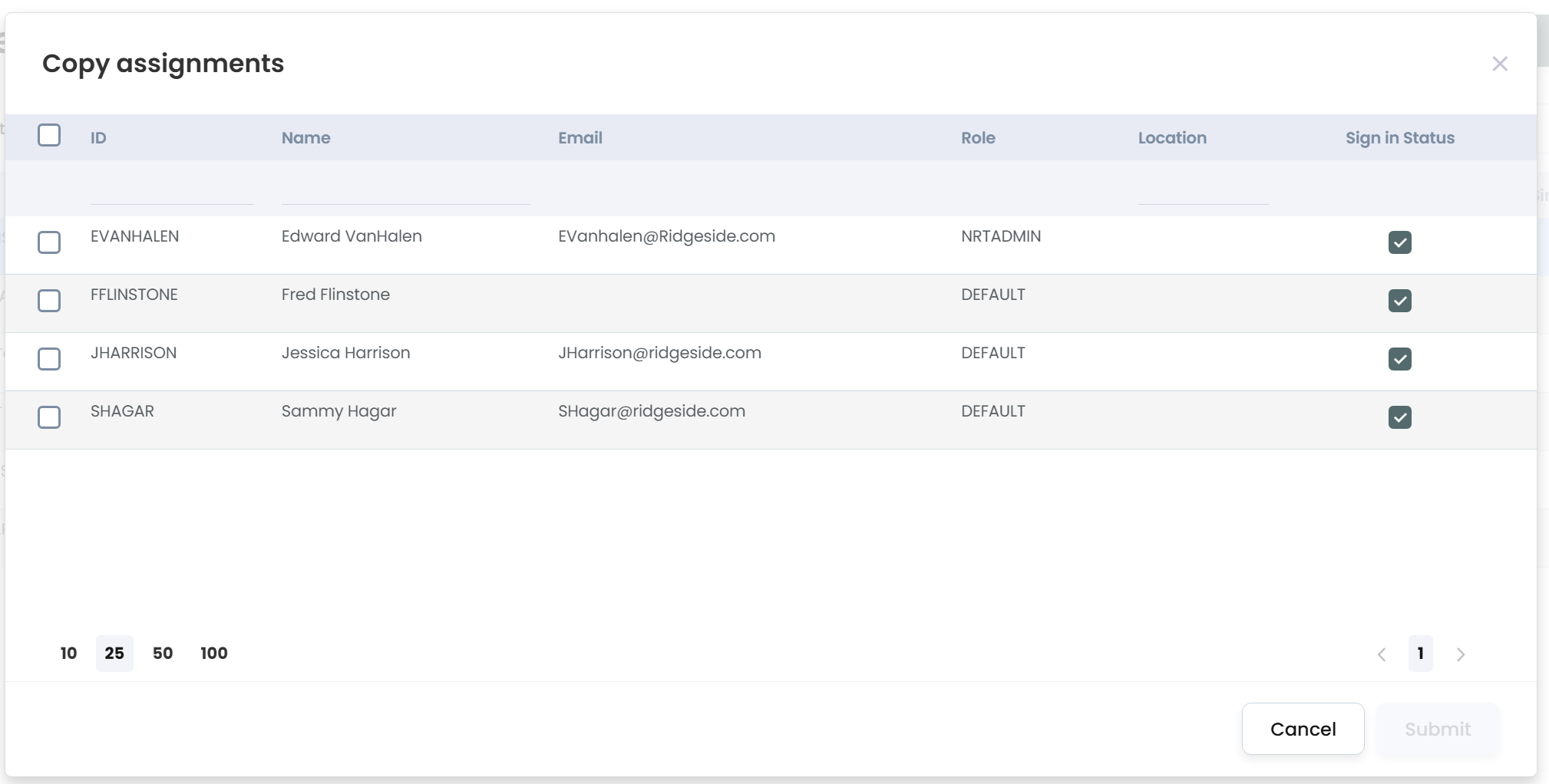Focus the ID filter field
This screenshot has width=1549, height=784.
point(172,189)
